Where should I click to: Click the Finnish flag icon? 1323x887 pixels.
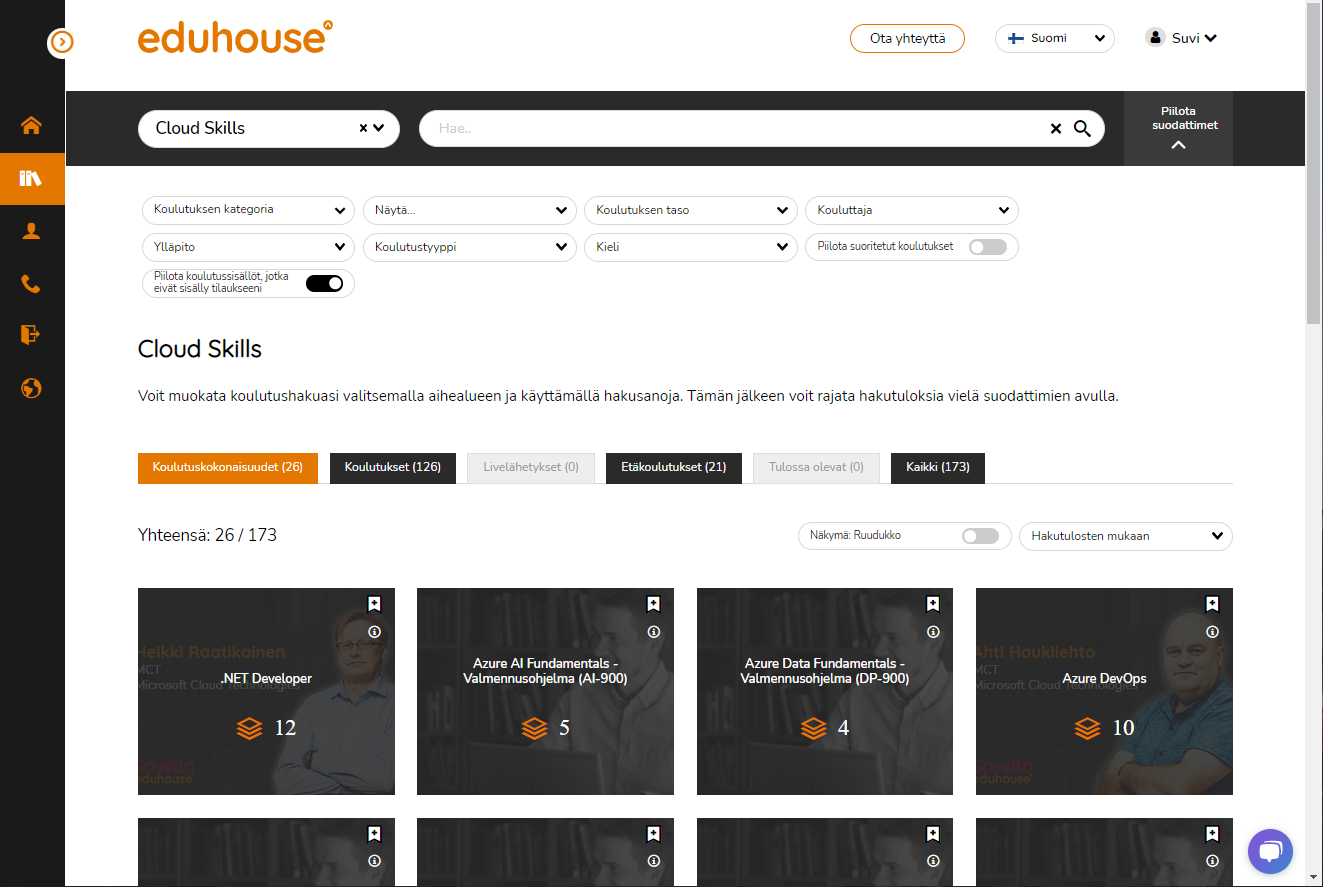pyautogui.click(x=1016, y=38)
